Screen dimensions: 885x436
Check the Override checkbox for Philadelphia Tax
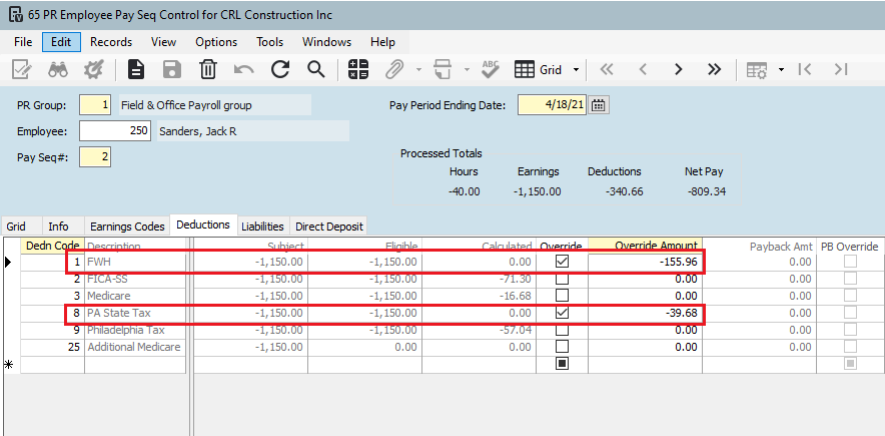coord(562,330)
